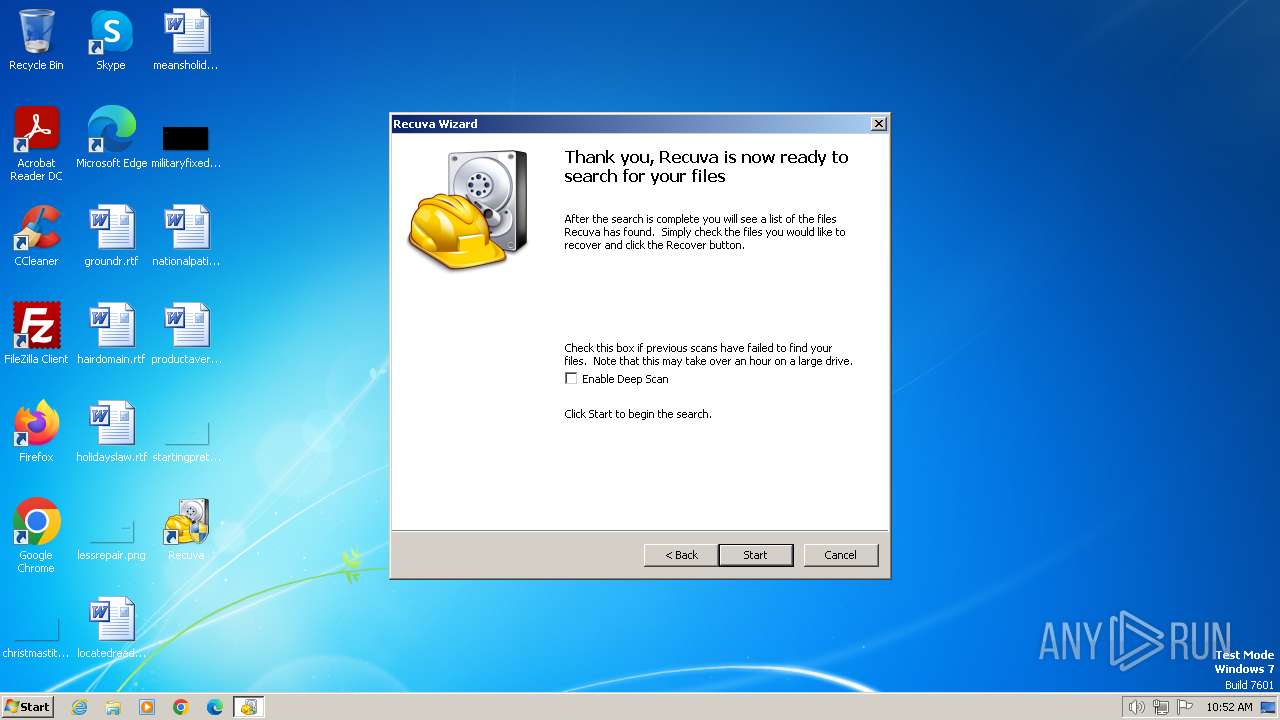The width and height of the screenshot is (1280, 720).
Task: Enable the Deep Scan checkbox
Action: coord(571,379)
